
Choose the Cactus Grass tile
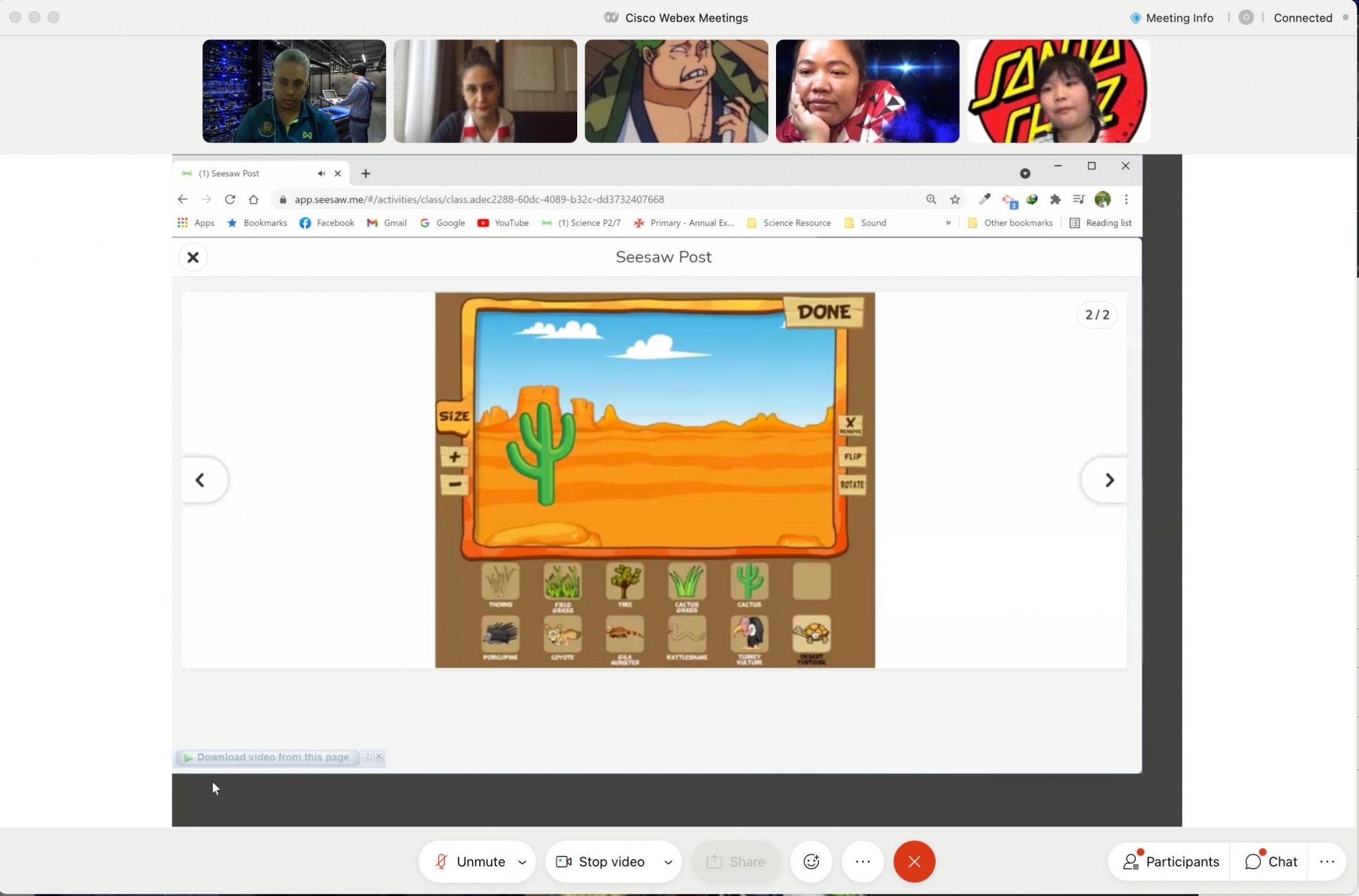coord(687,582)
